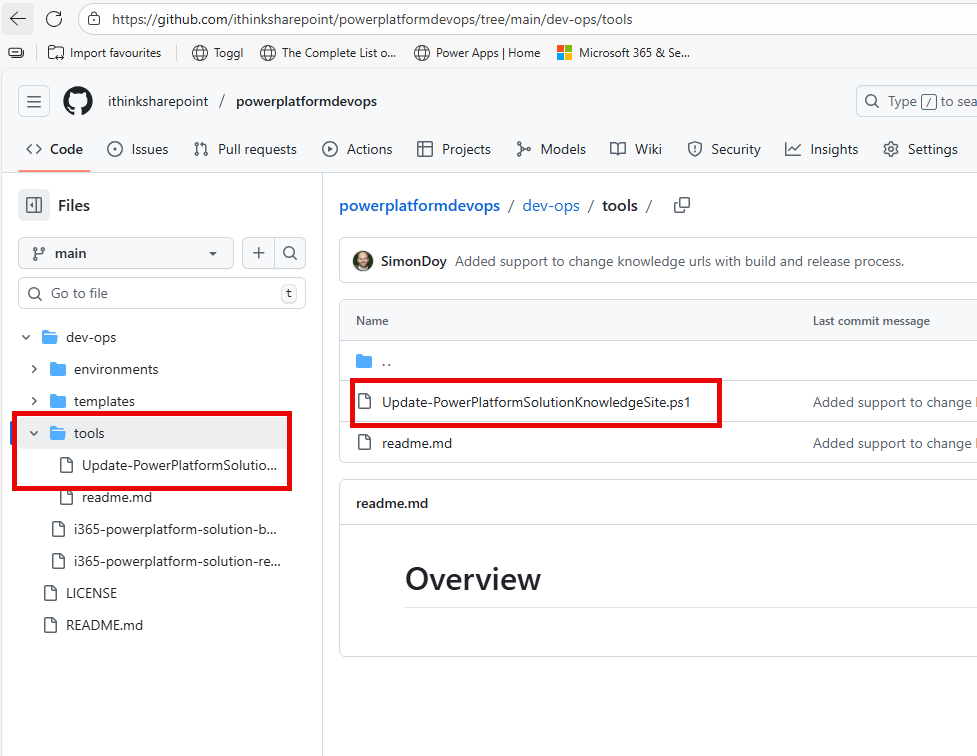Image resolution: width=977 pixels, height=756 pixels.
Task: Click the Go to file input
Action: pyautogui.click(x=160, y=293)
